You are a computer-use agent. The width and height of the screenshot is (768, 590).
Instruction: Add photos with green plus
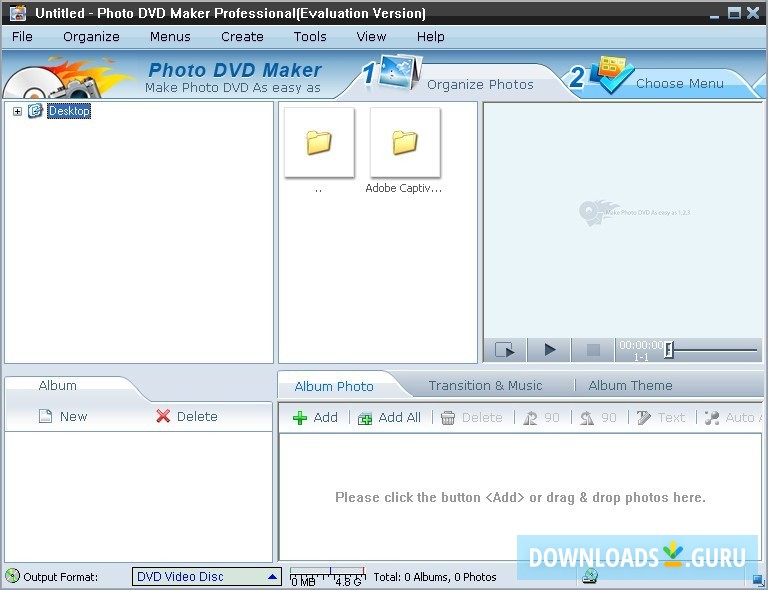(x=315, y=418)
